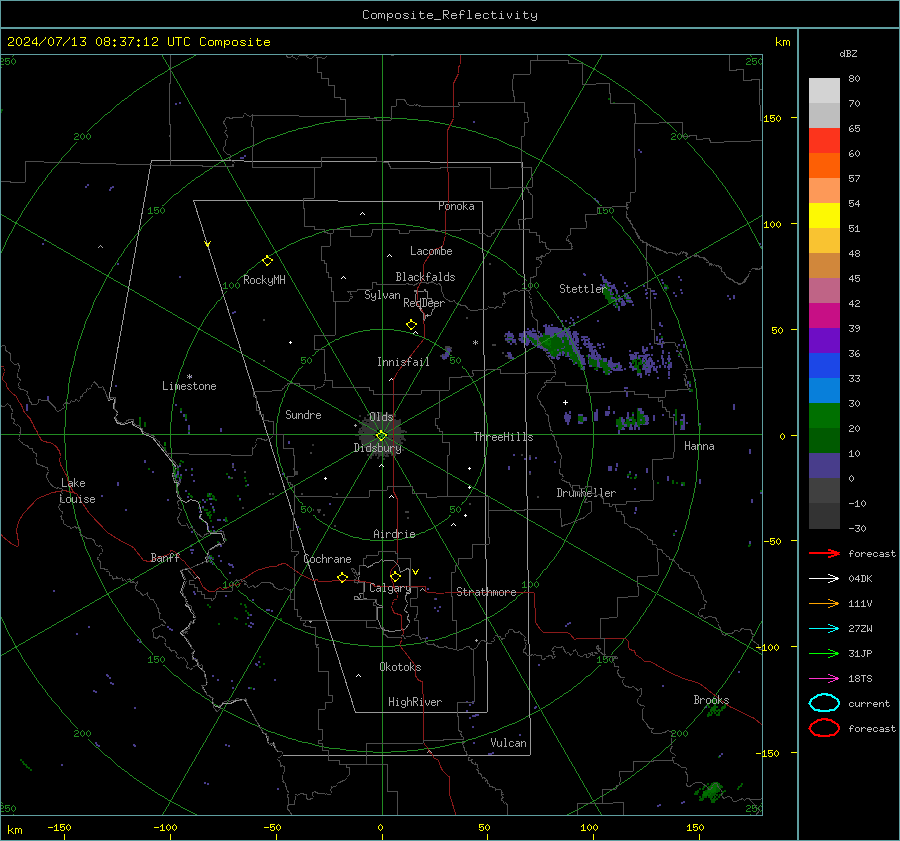Click the Blackfalds label
The image size is (900, 841).
[x=425, y=277]
